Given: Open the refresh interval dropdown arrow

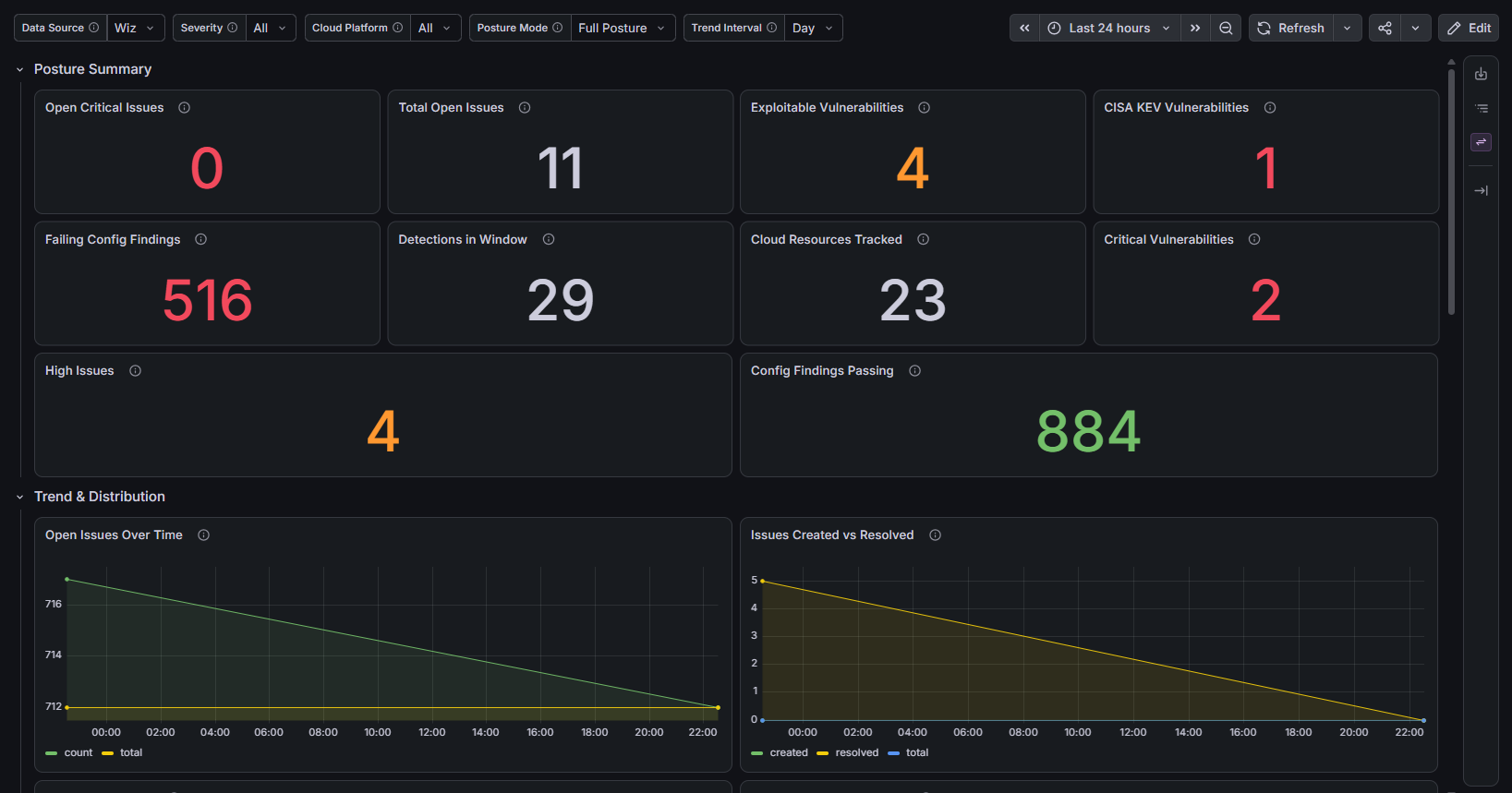Looking at the screenshot, I should pyautogui.click(x=1348, y=28).
